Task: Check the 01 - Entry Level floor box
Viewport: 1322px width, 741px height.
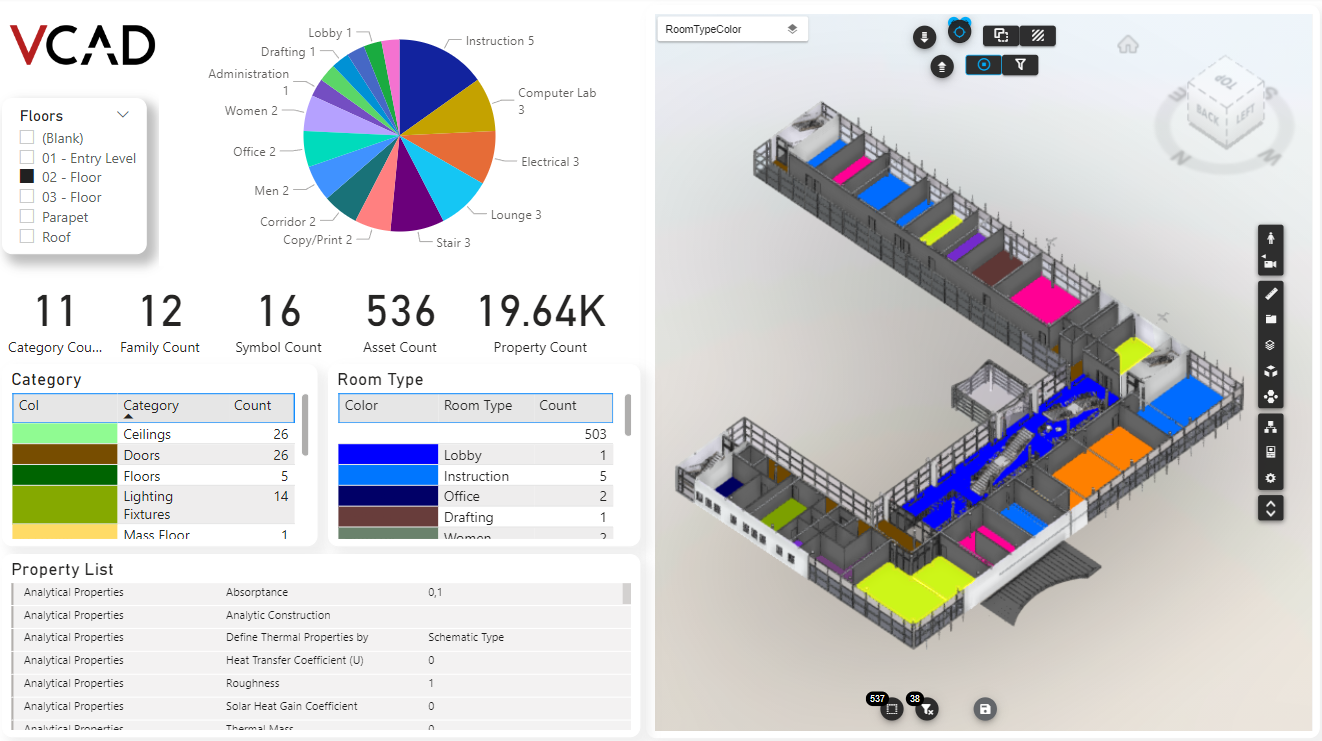Action: tap(27, 157)
